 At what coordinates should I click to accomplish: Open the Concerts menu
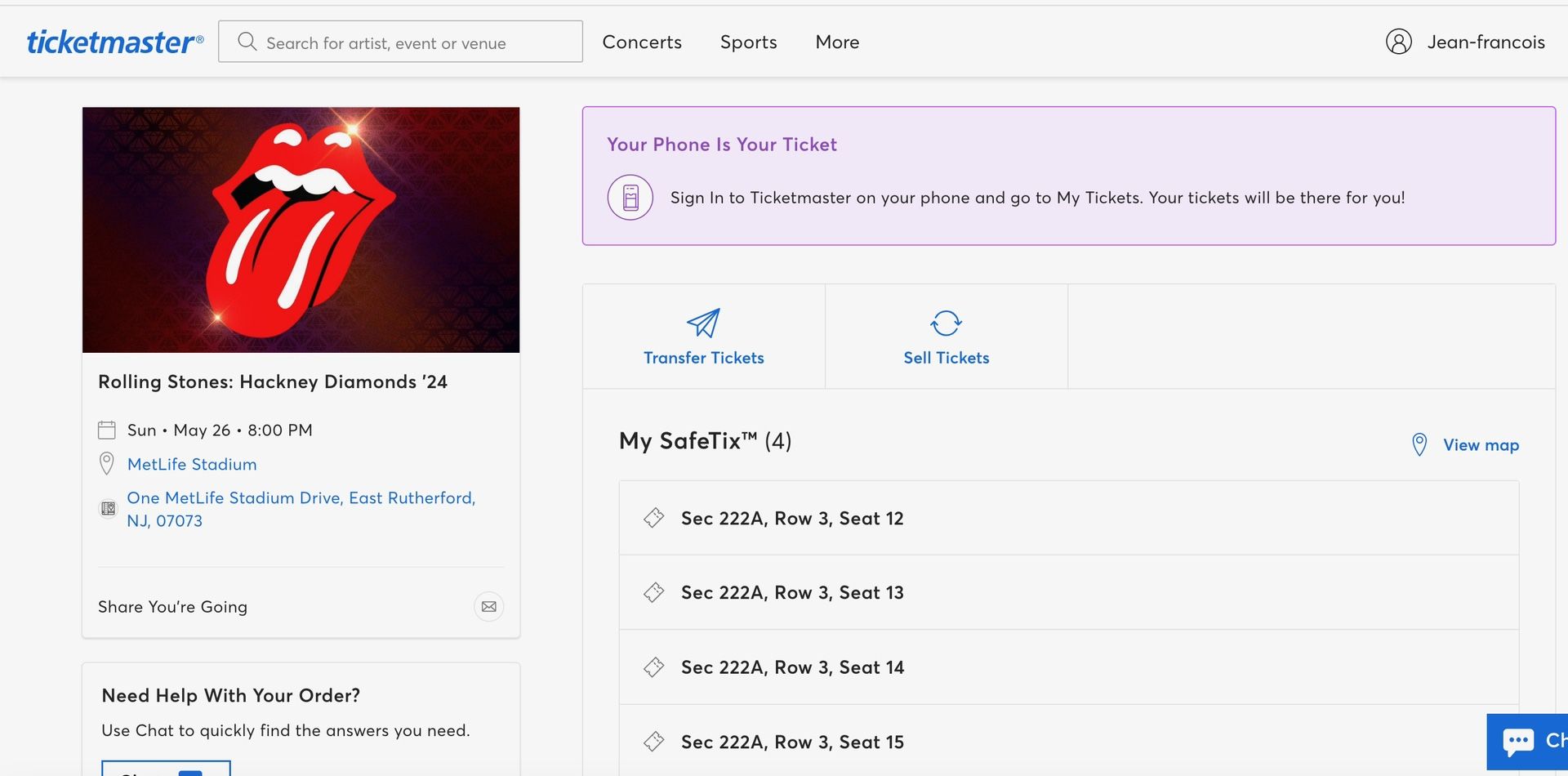(x=642, y=42)
